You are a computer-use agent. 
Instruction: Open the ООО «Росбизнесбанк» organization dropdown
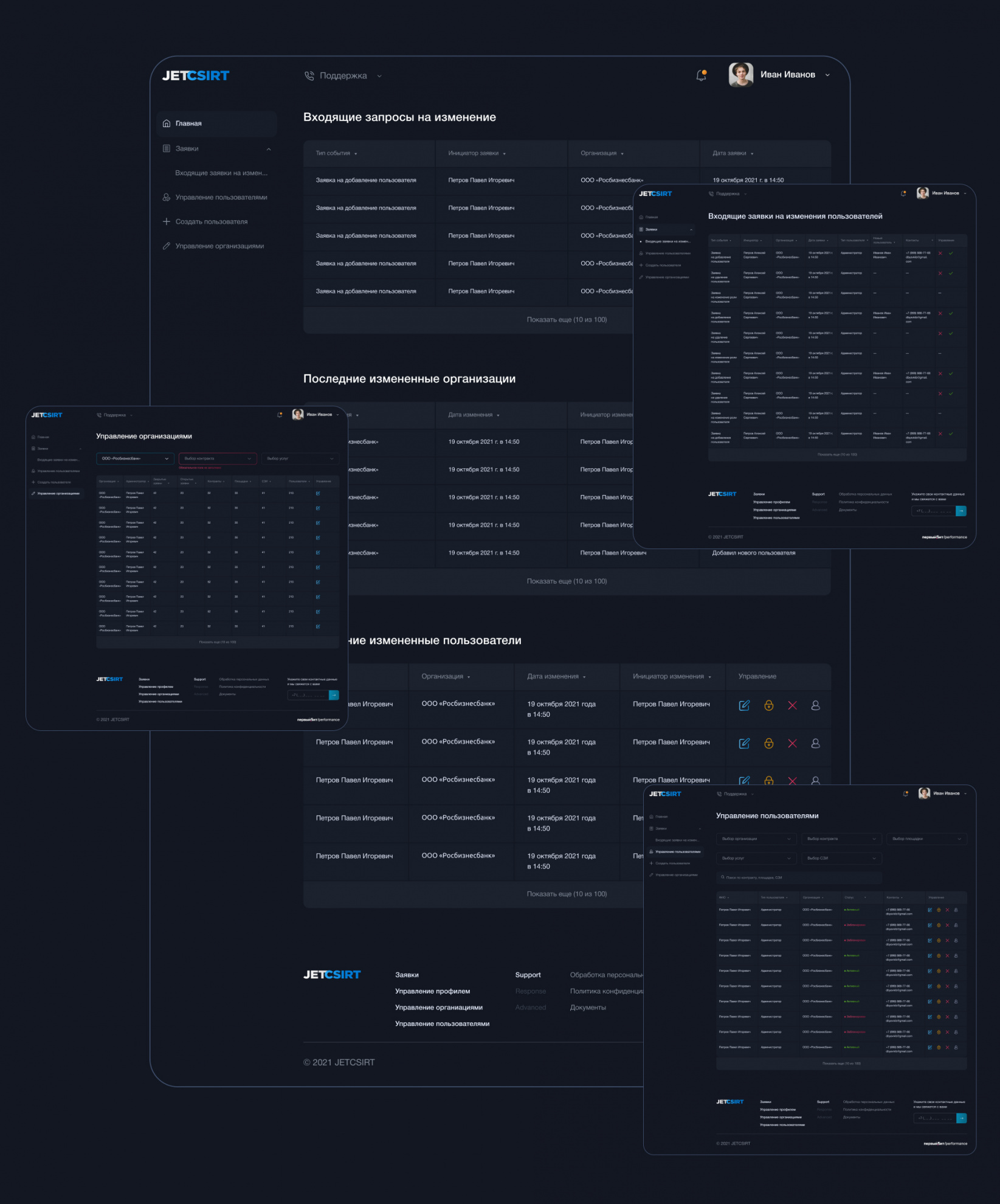tap(135, 458)
